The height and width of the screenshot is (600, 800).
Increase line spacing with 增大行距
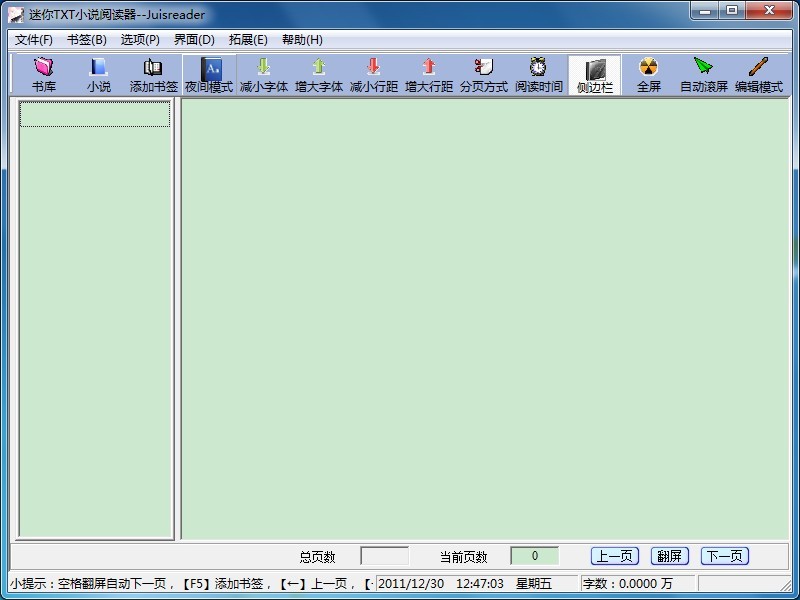click(x=429, y=75)
